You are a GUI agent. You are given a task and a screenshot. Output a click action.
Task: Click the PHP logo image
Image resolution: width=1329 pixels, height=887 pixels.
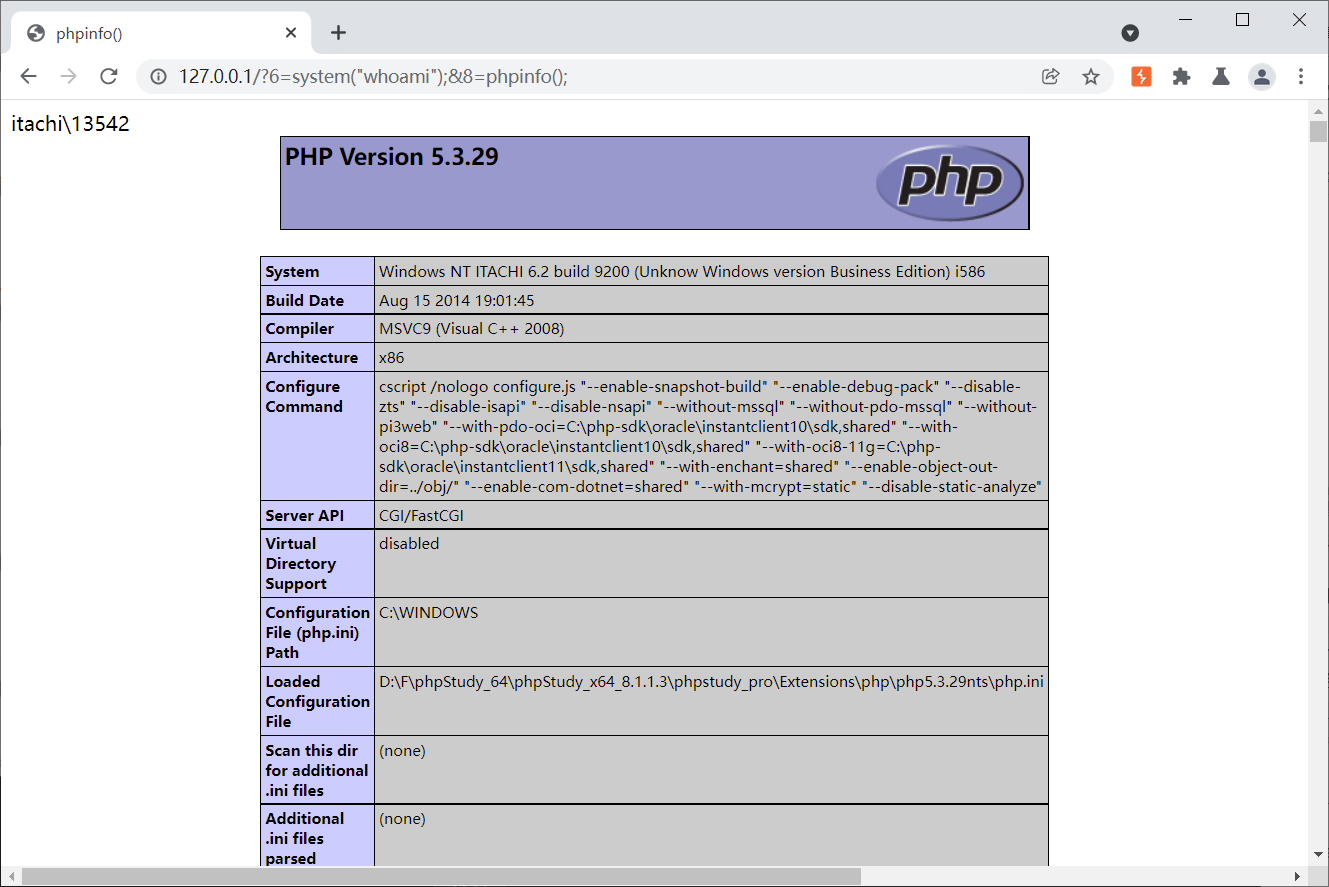click(x=949, y=183)
